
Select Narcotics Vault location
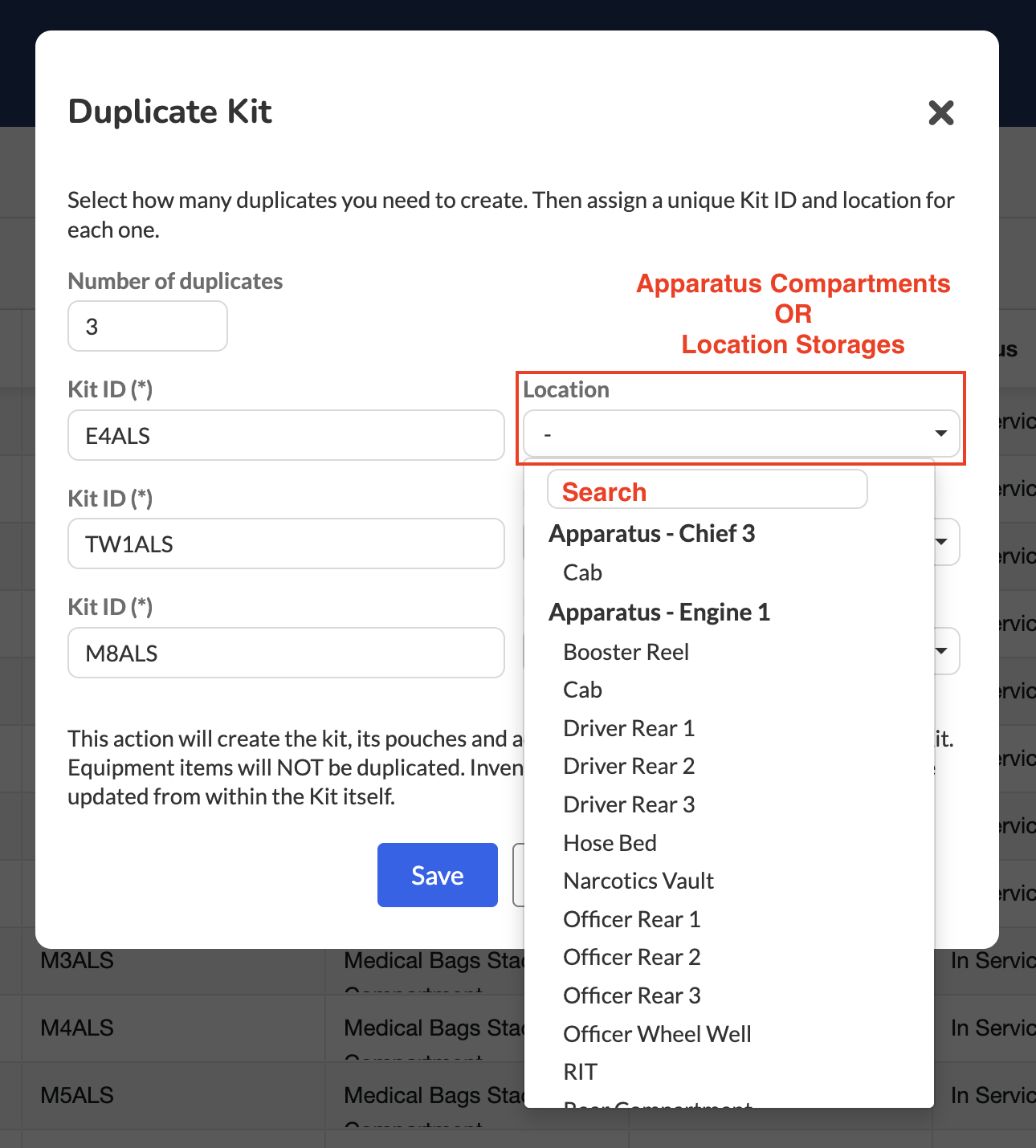tap(638, 881)
